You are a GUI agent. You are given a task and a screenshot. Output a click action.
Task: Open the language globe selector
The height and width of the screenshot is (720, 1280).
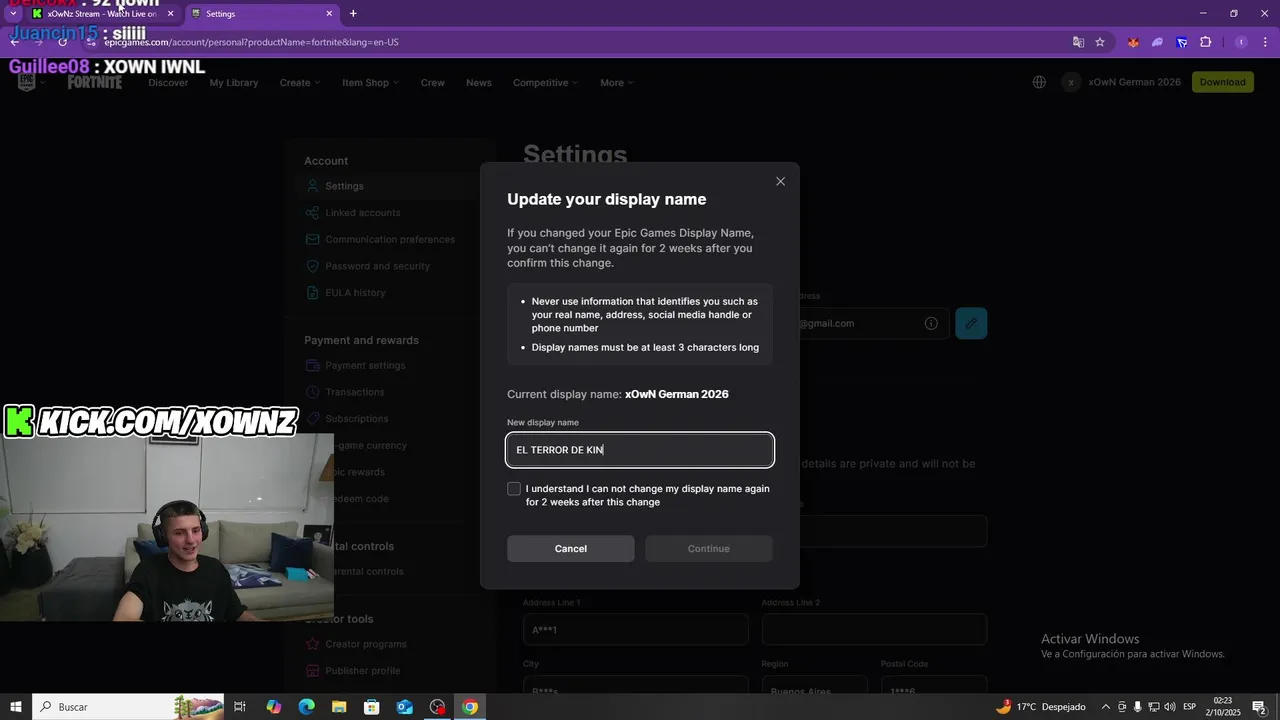click(x=1039, y=82)
